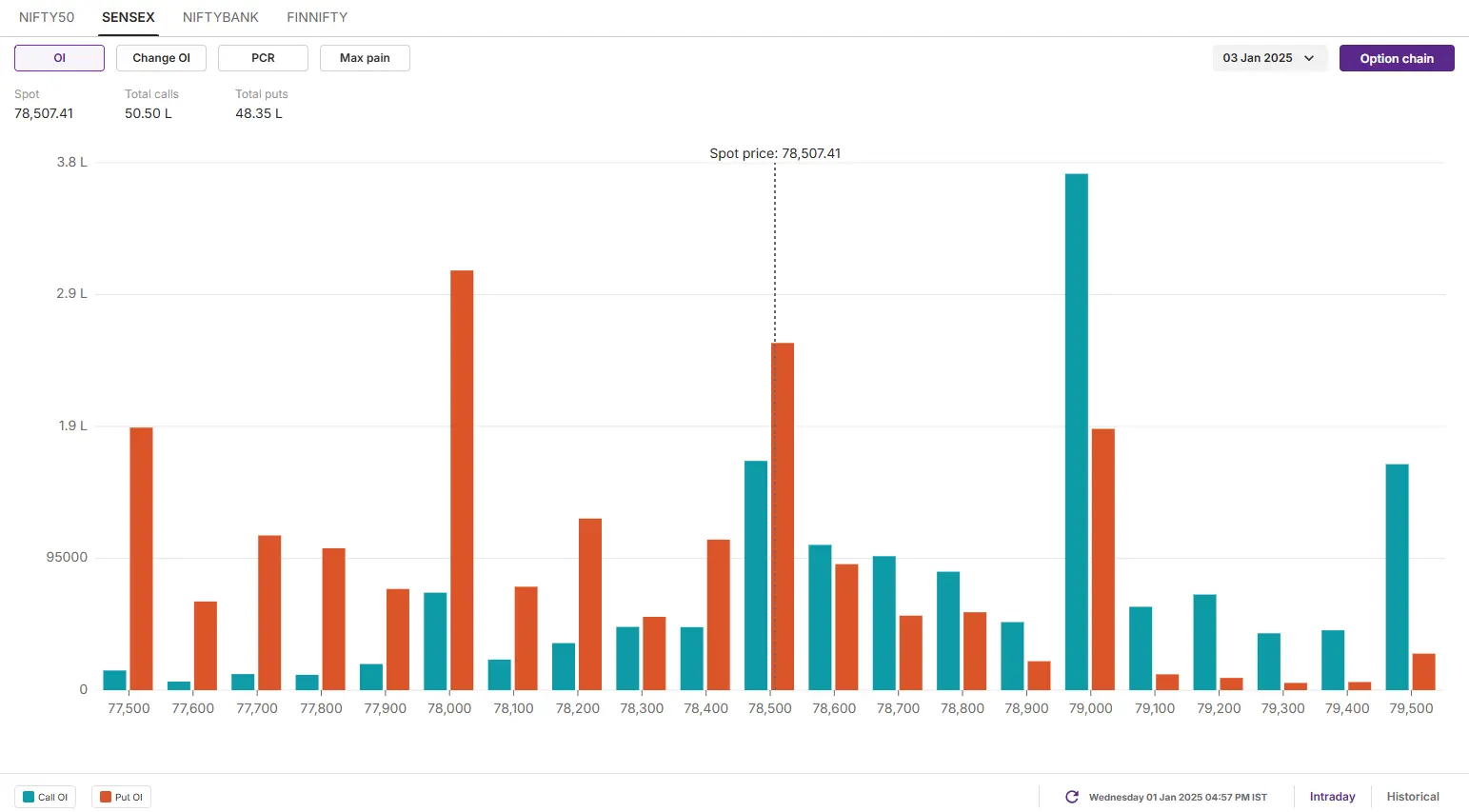The image size is (1469, 812).
Task: Click the 78,700 call OI bar
Action: (884, 624)
